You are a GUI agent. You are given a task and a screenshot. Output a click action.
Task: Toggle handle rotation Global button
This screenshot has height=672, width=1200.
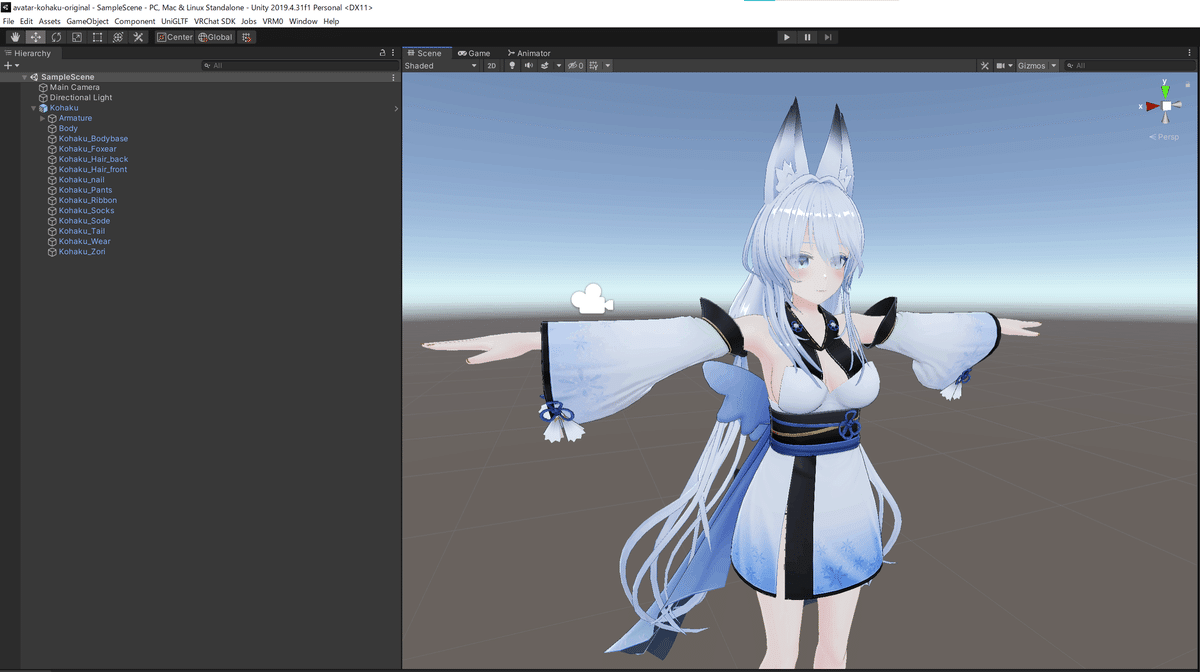[215, 37]
